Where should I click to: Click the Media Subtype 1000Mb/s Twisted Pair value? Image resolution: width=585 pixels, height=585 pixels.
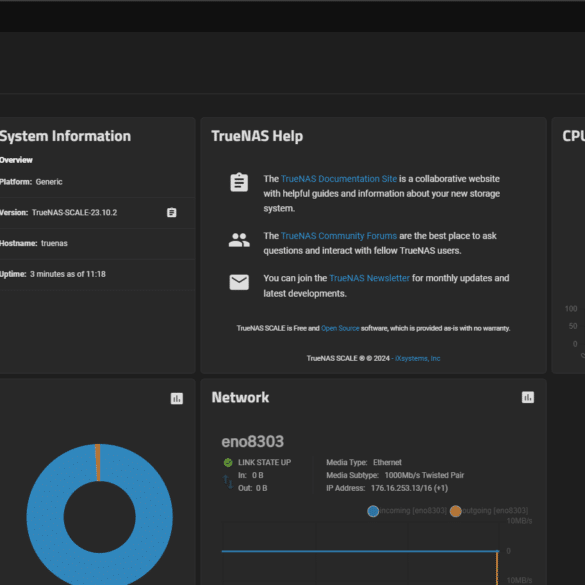point(424,475)
